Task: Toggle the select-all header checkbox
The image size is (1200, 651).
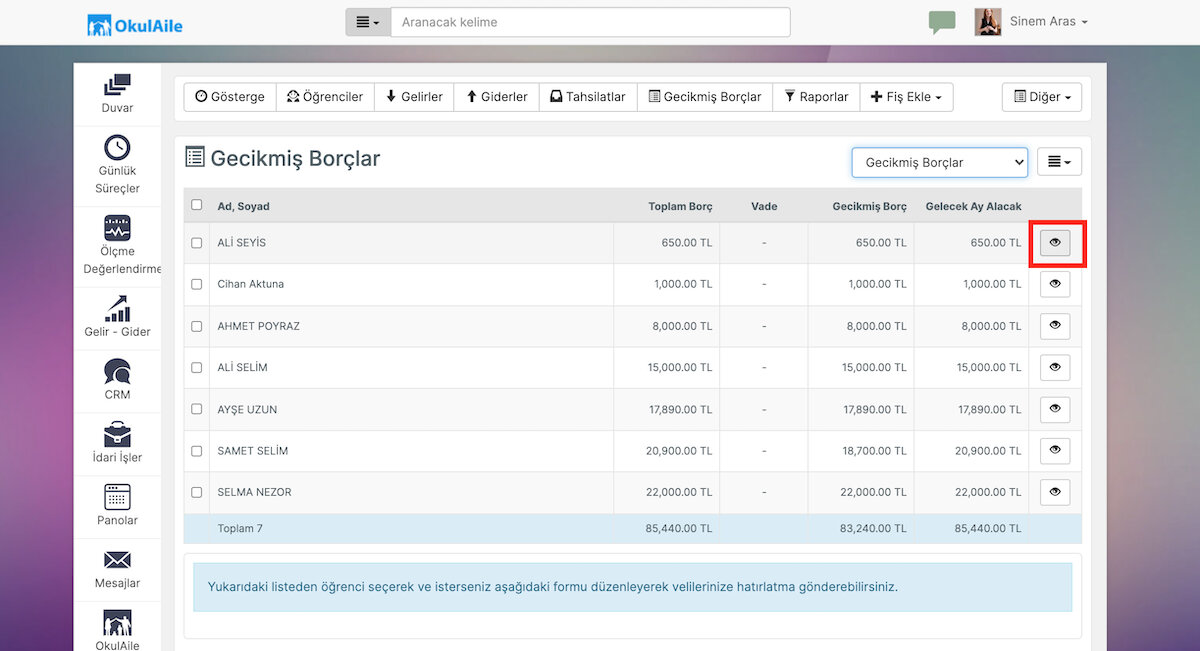Action: 196,205
